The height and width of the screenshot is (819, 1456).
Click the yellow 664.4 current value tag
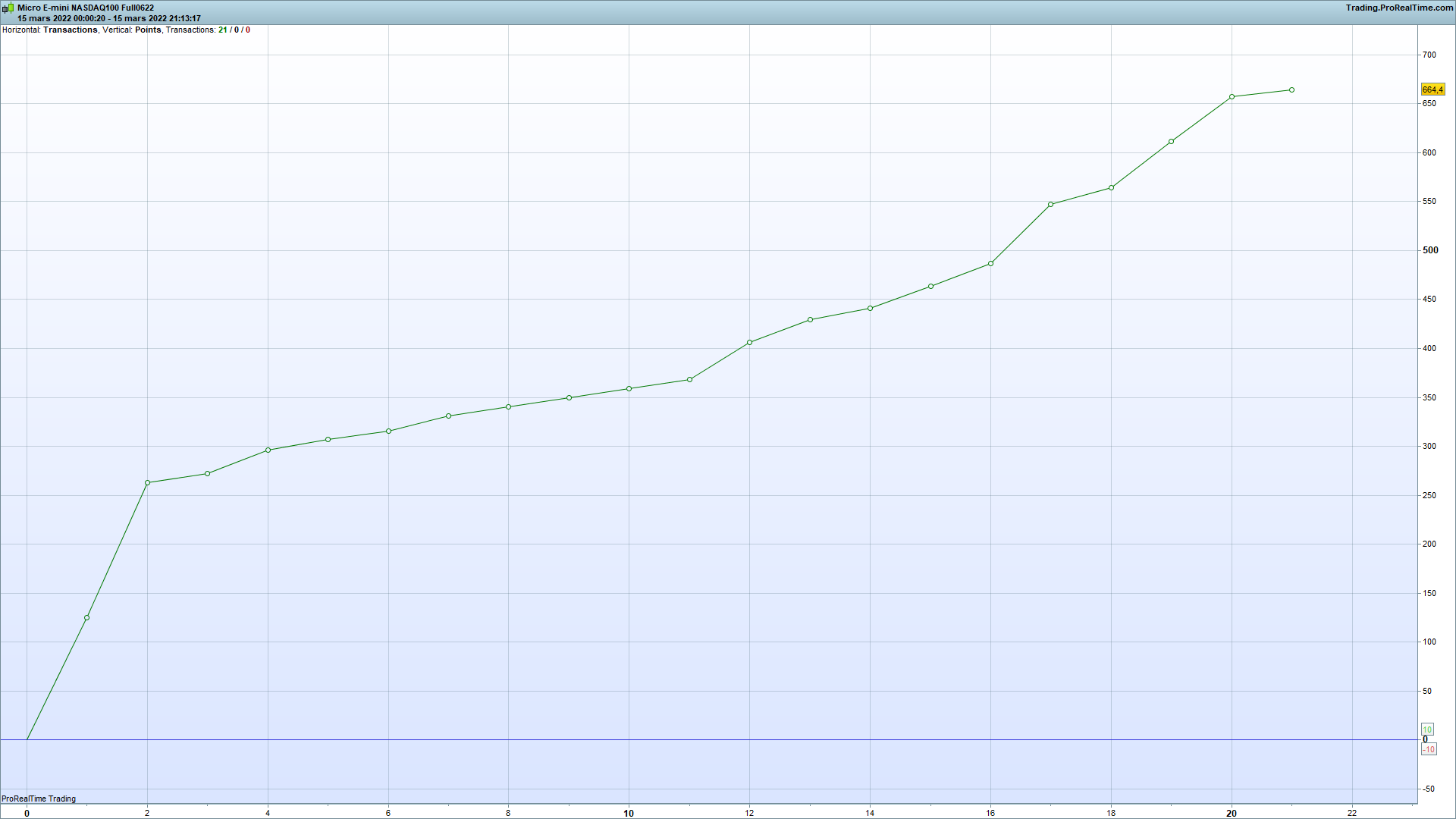[1432, 89]
